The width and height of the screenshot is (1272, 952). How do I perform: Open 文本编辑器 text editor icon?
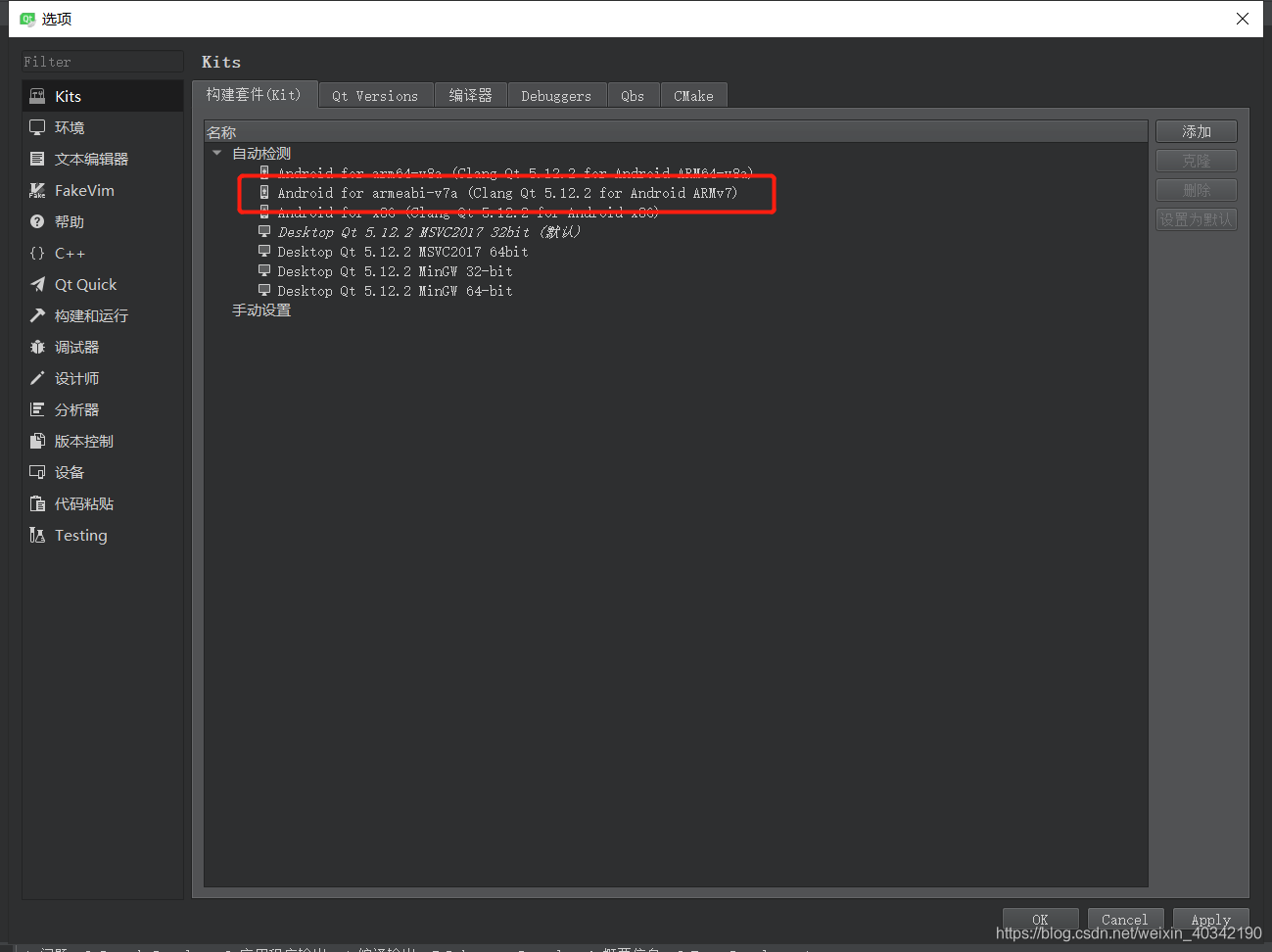pos(37,159)
